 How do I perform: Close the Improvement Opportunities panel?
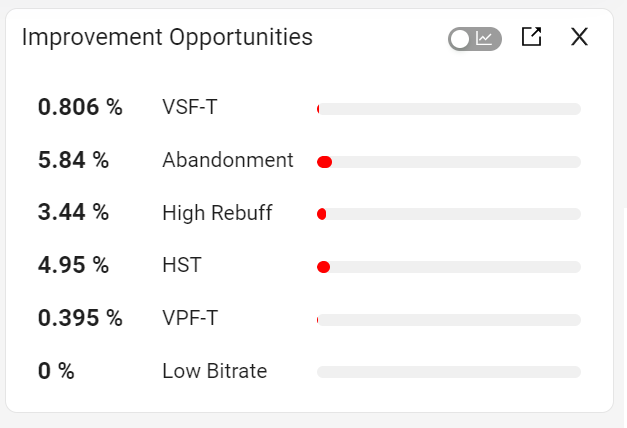580,38
